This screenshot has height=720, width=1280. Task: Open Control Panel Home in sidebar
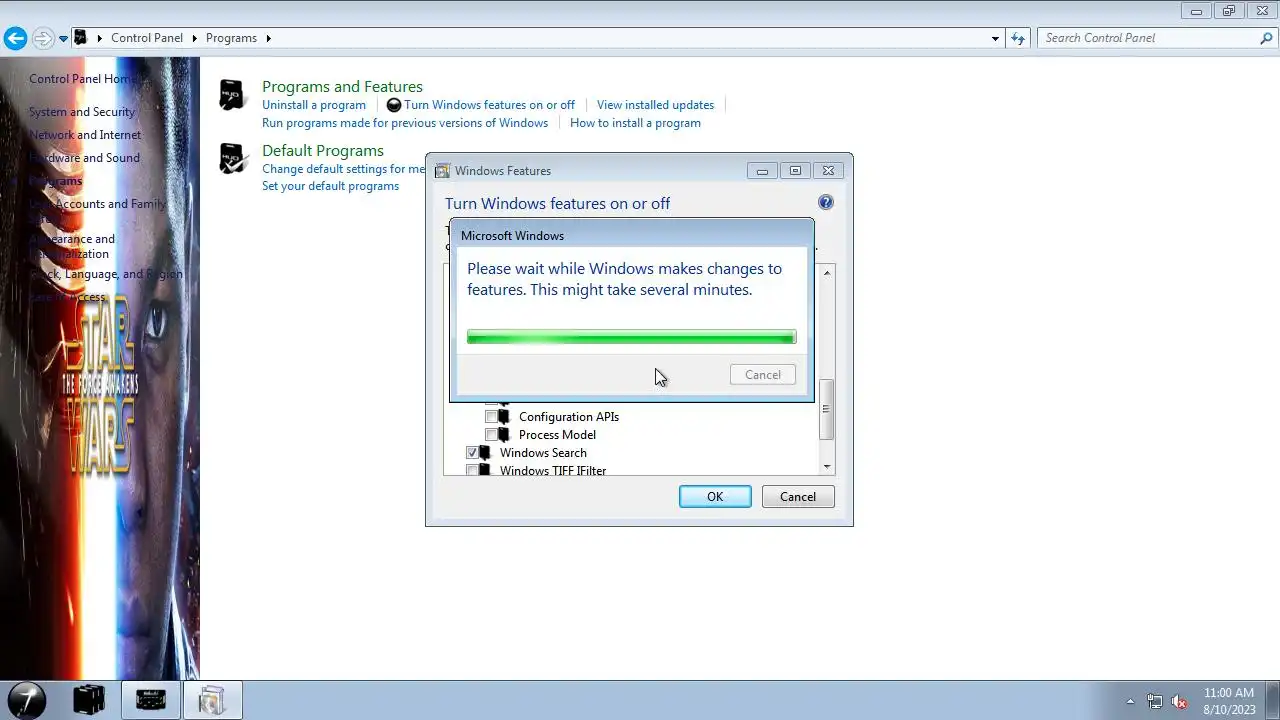(82, 79)
